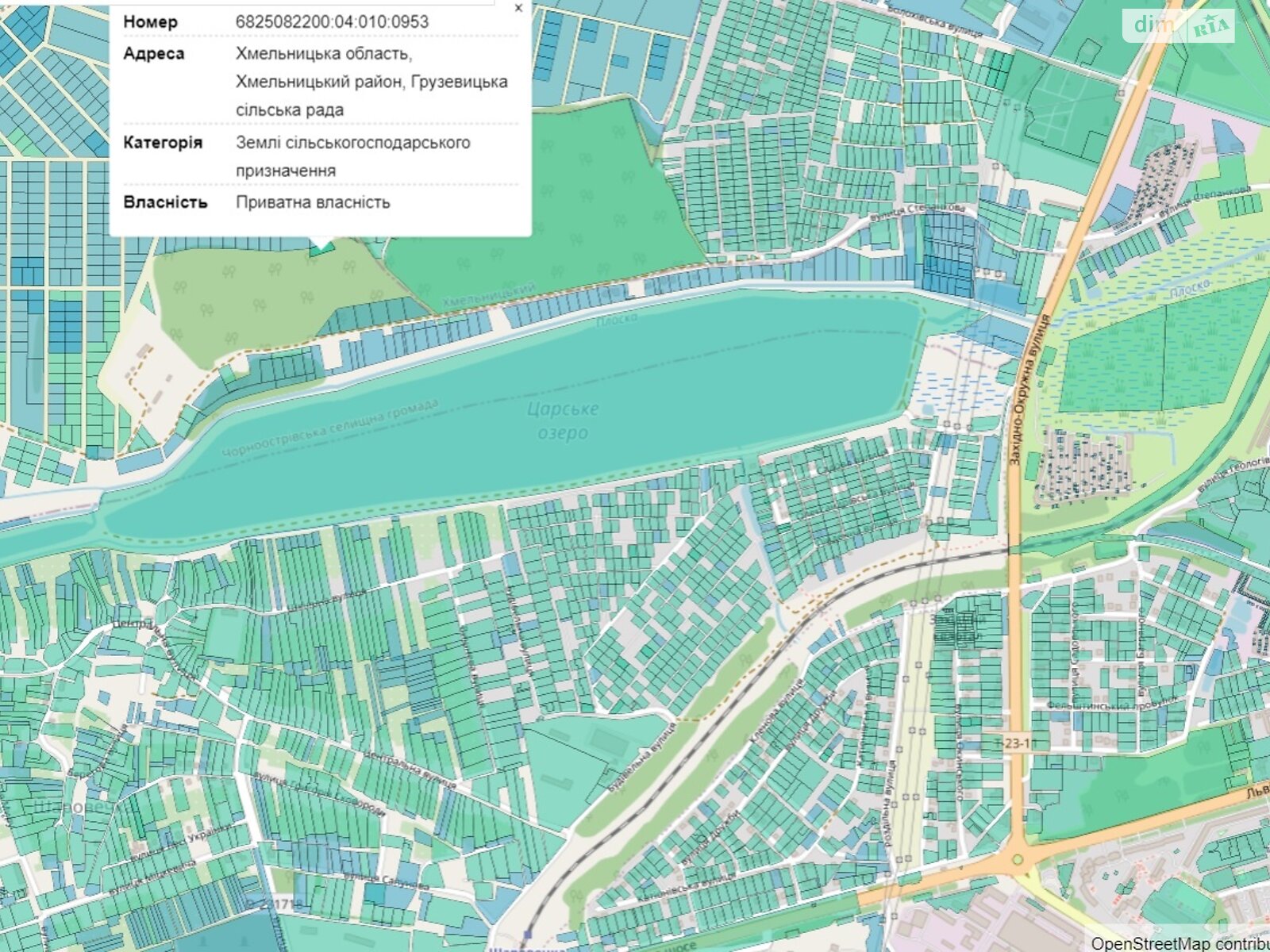Click the roundabout icon on the orange road
This screenshot has width=1270, height=952.
point(1017,858)
